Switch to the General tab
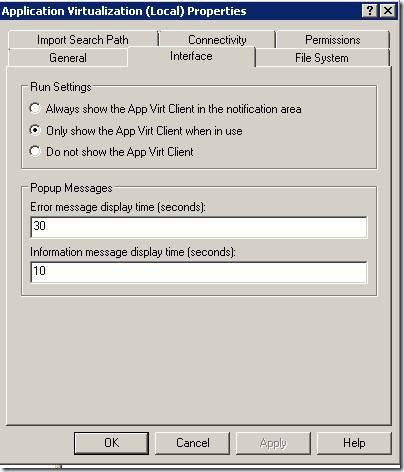This screenshot has height=472, width=404. tap(68, 58)
